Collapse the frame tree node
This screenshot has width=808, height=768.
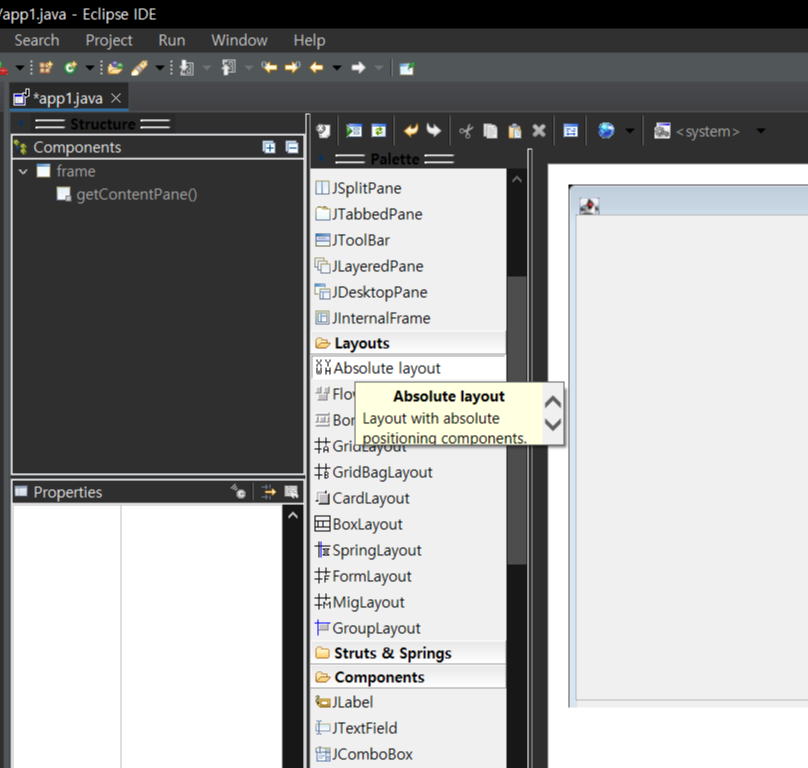pyautogui.click(x=23, y=171)
